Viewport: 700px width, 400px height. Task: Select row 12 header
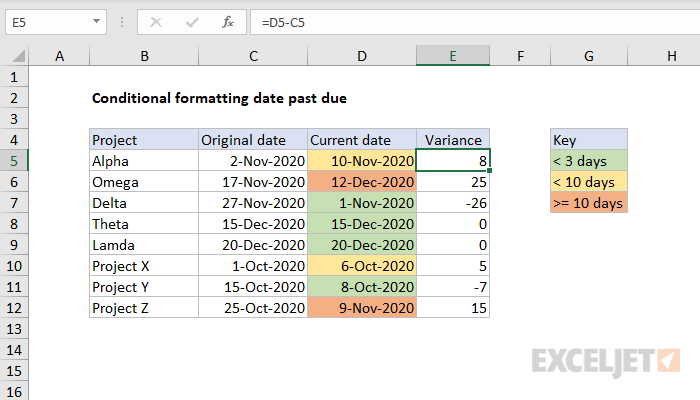[x=14, y=308]
